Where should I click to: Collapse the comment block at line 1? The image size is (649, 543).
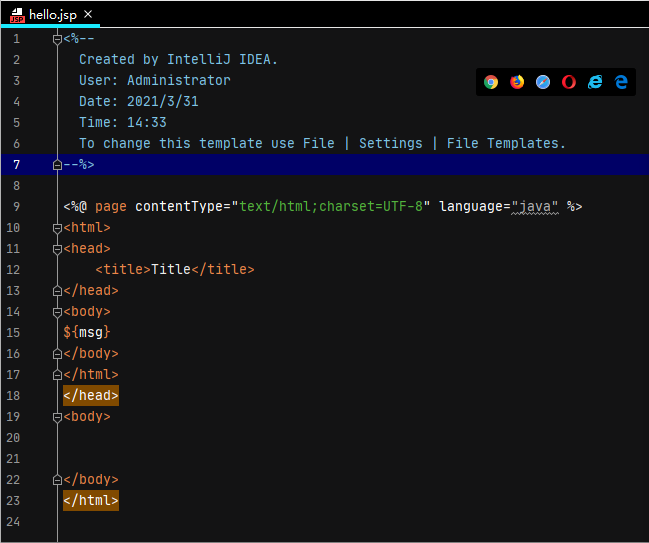(58, 39)
